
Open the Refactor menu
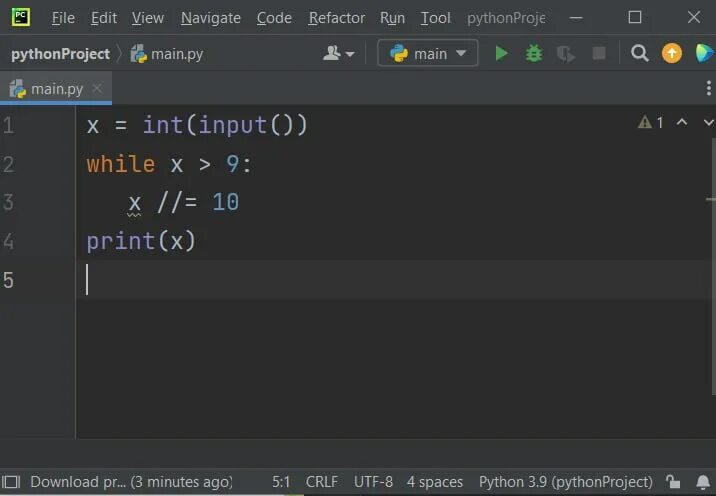click(x=337, y=18)
